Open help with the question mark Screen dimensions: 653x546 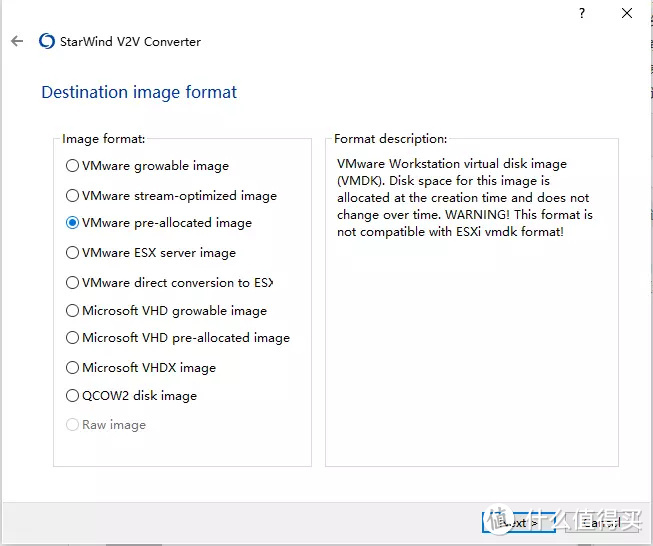[x=582, y=13]
